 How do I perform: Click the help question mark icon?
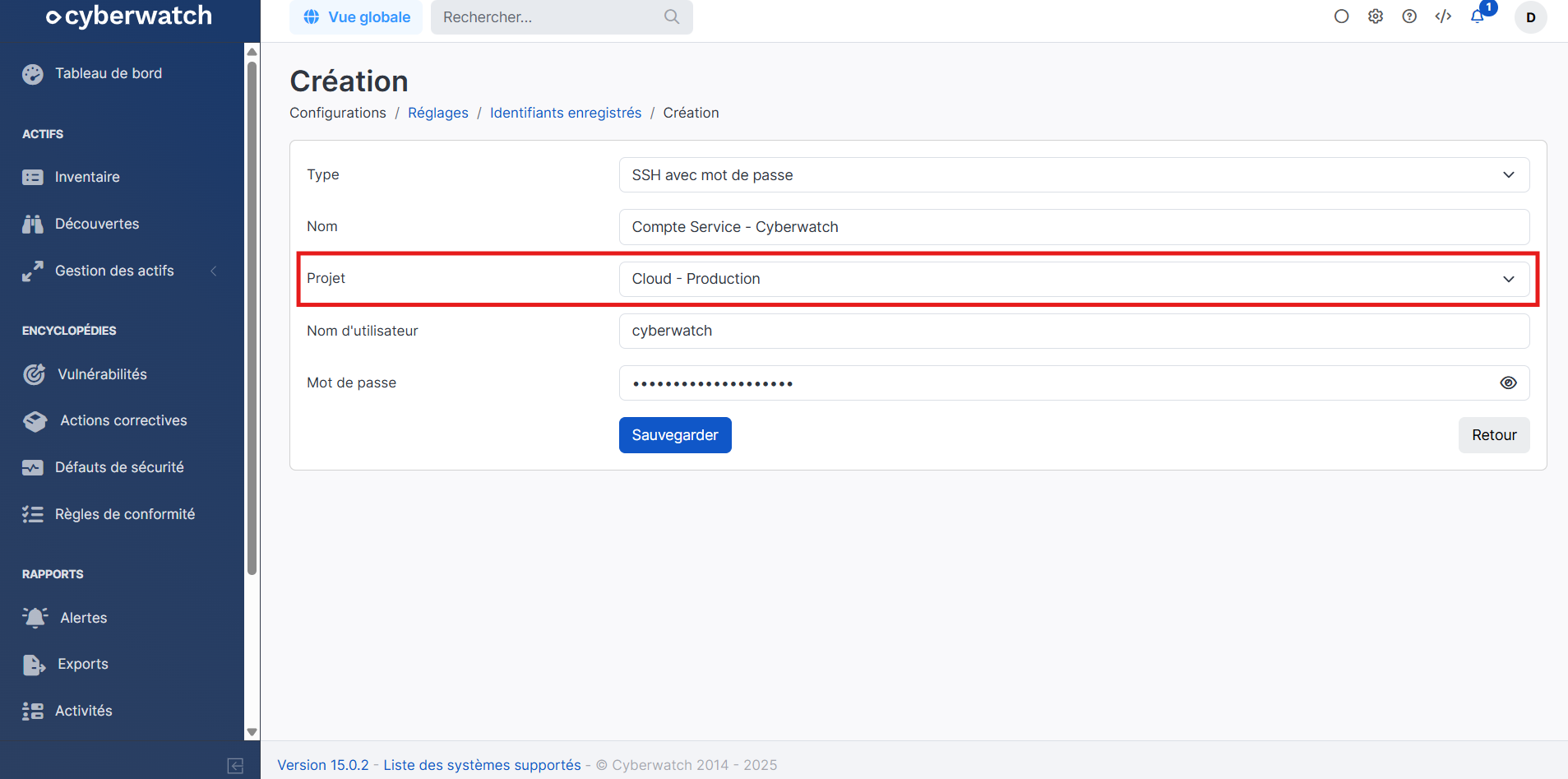click(x=1409, y=16)
